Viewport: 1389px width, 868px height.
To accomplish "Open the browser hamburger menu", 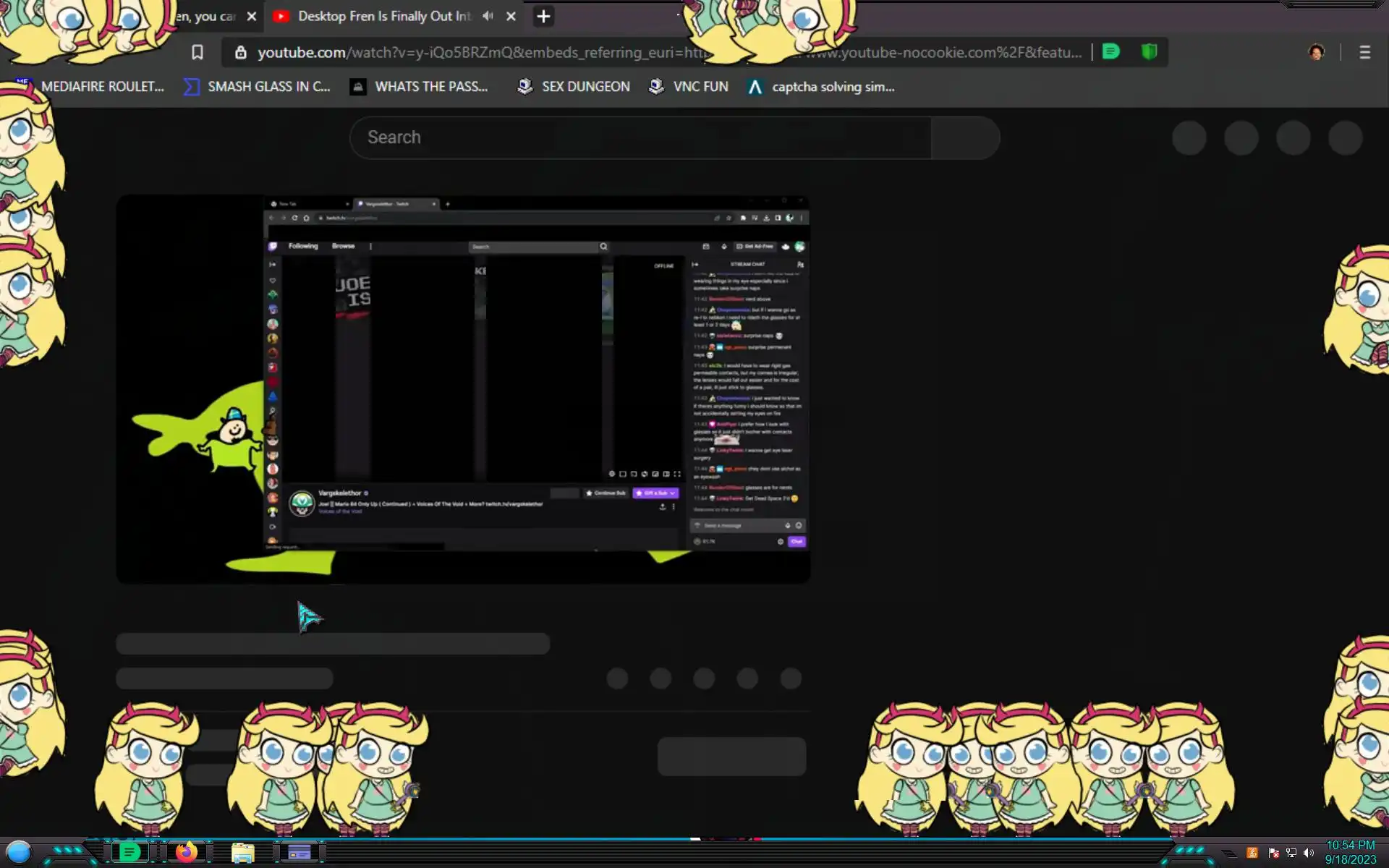I will 1364,52.
